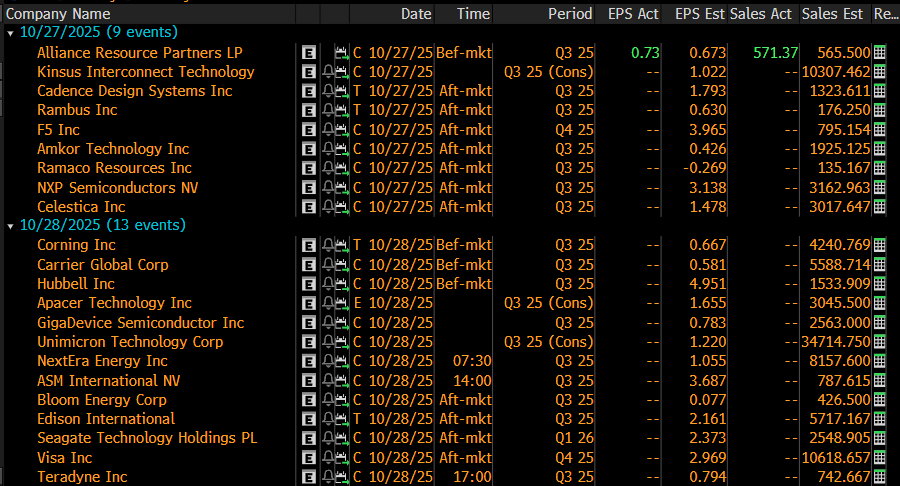This screenshot has height=486, width=900.
Task: Open the grid icon in Amkor Technology row
Action: [879, 149]
